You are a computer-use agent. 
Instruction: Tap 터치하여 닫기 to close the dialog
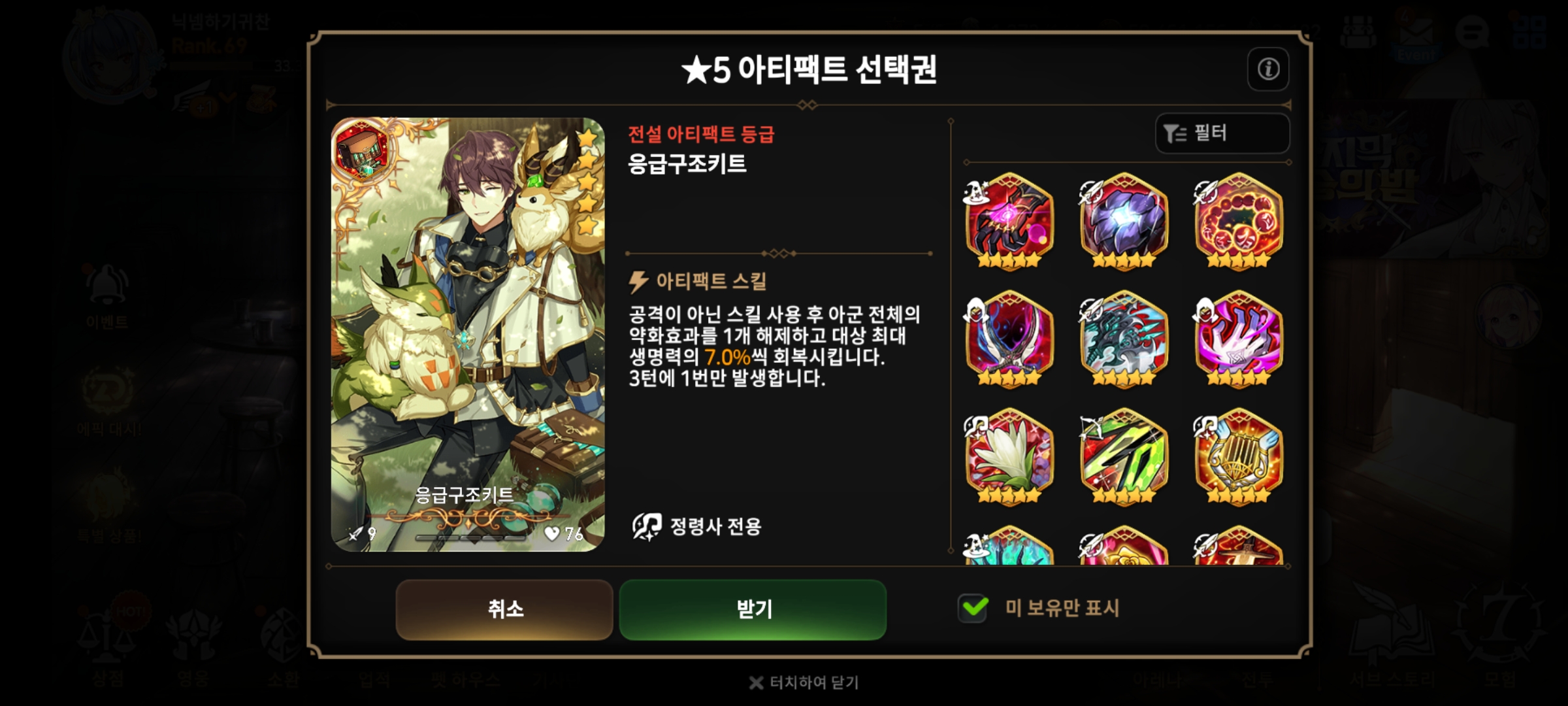point(804,682)
